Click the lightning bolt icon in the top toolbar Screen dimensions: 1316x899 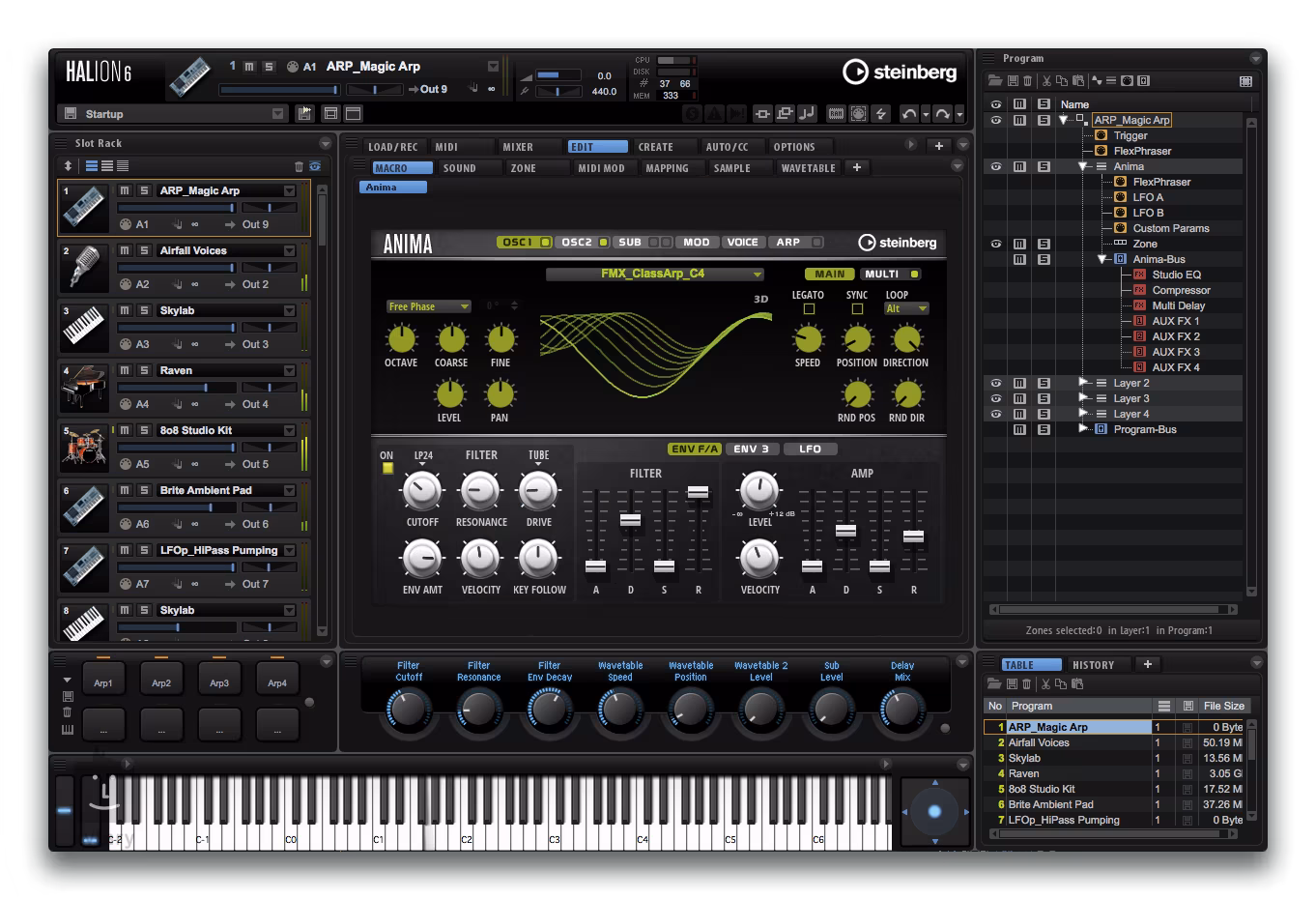(880, 114)
